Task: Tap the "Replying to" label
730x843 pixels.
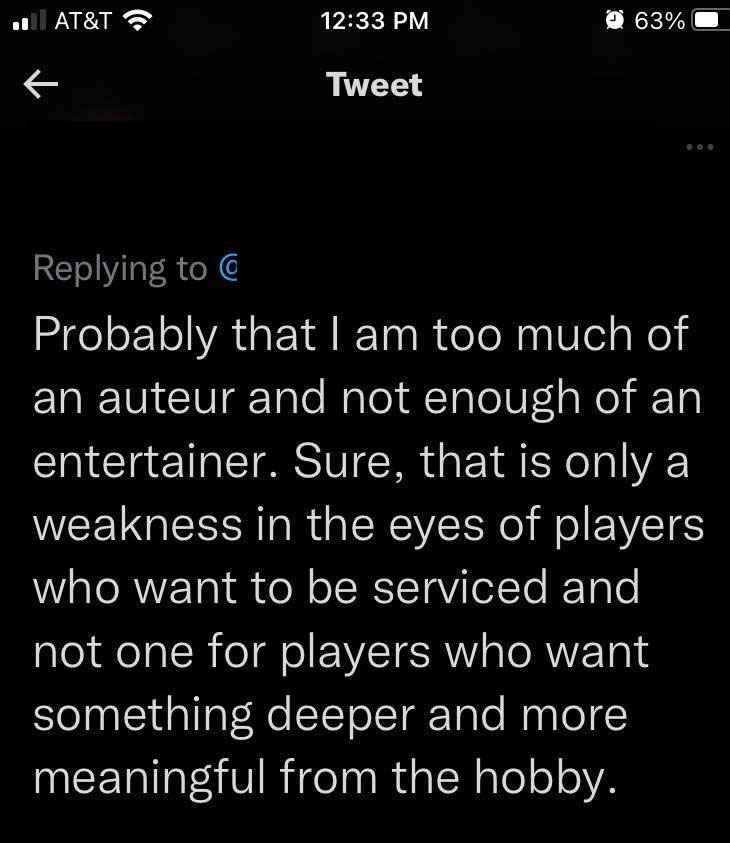Action: pos(120,268)
